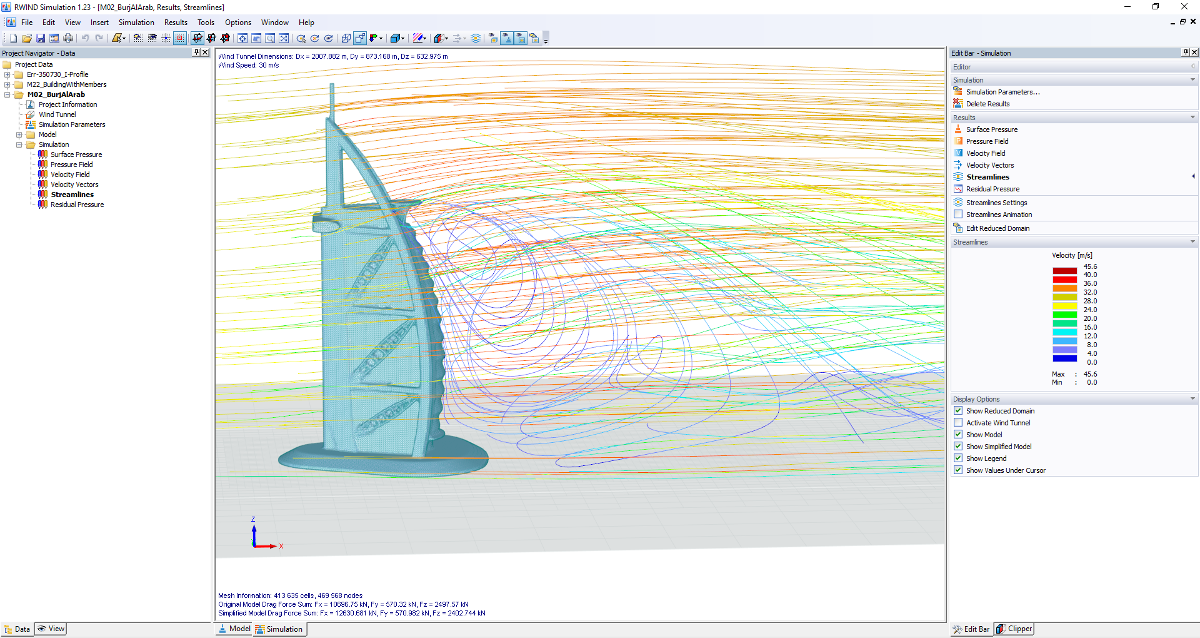Image resolution: width=1200 pixels, height=638 pixels.
Task: Click the Pressure Field icon in Edit Bar
Action: (958, 141)
